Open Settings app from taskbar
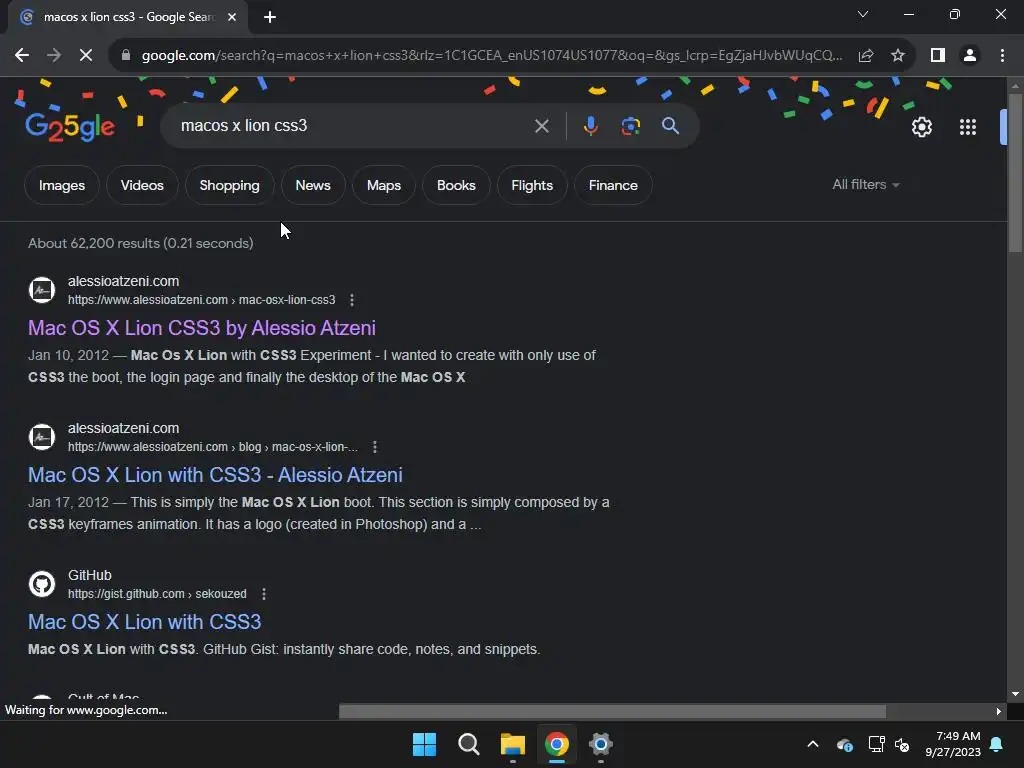 point(601,744)
